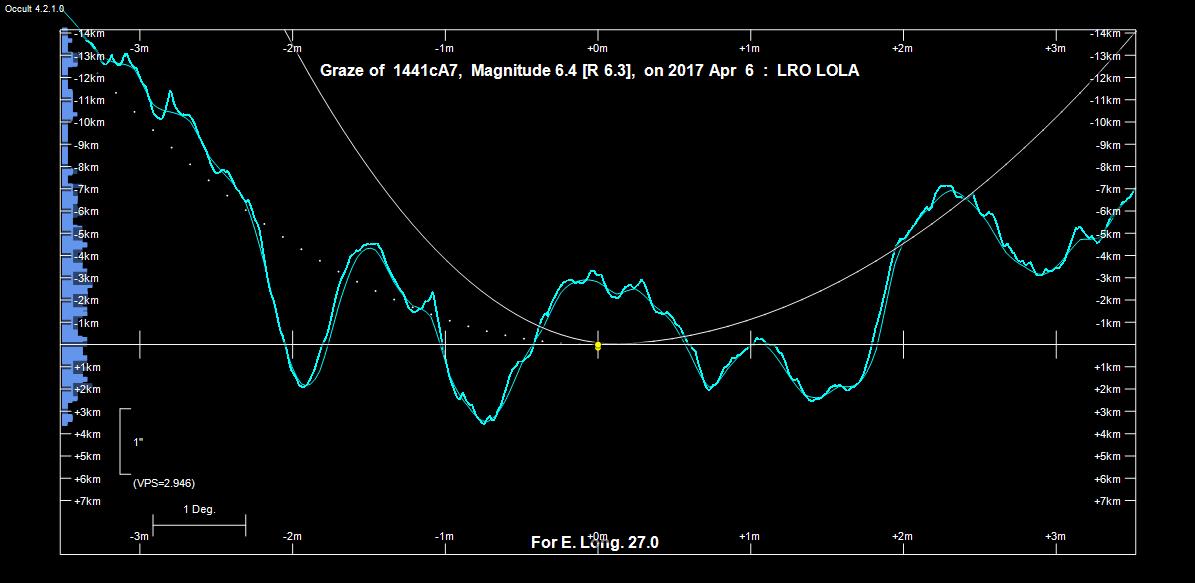This screenshot has width=1195, height=583.
Task: Click the VPS=2.946 scale text
Action: (x=164, y=483)
